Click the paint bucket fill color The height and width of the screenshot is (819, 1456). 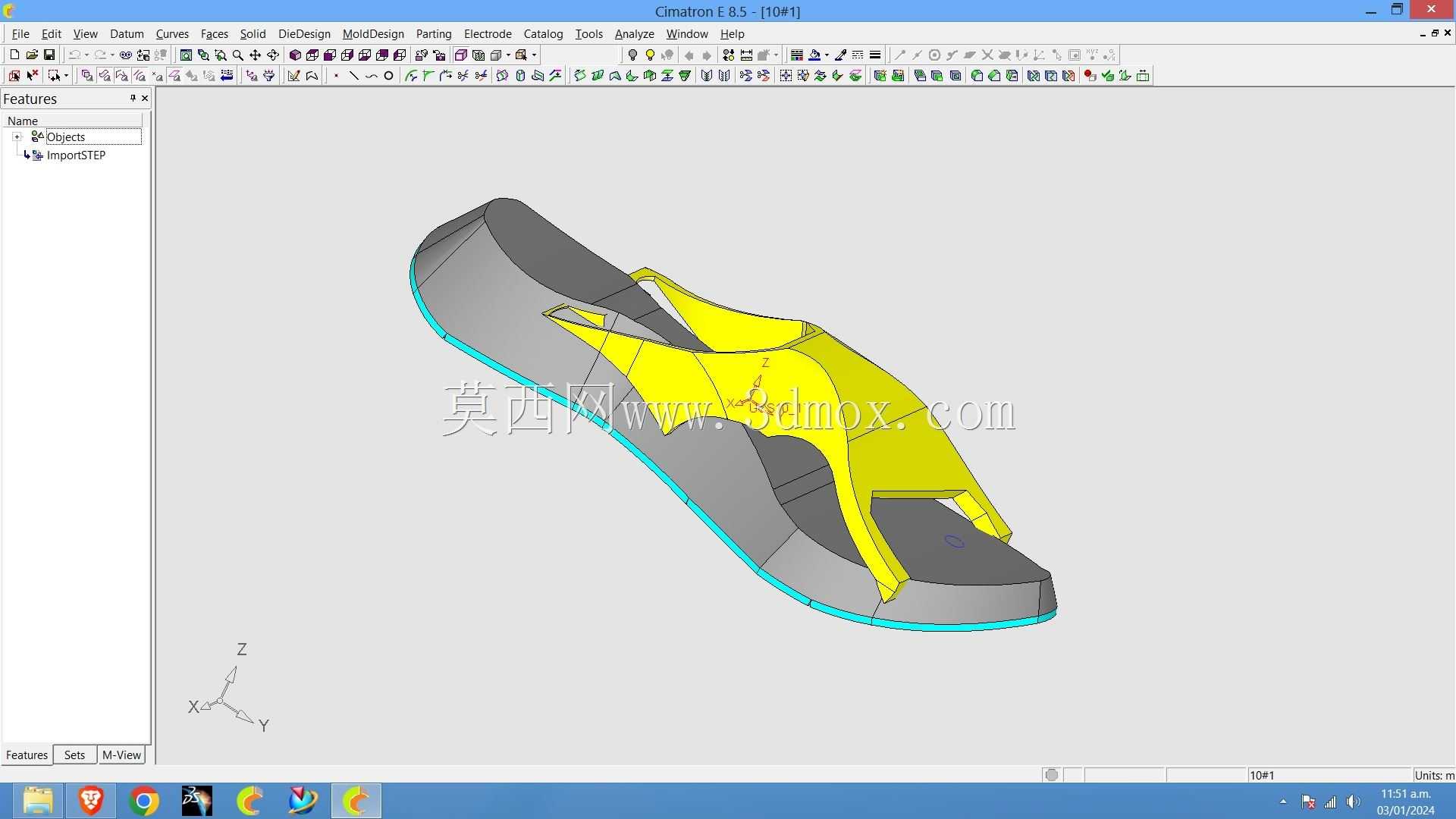tap(814, 55)
